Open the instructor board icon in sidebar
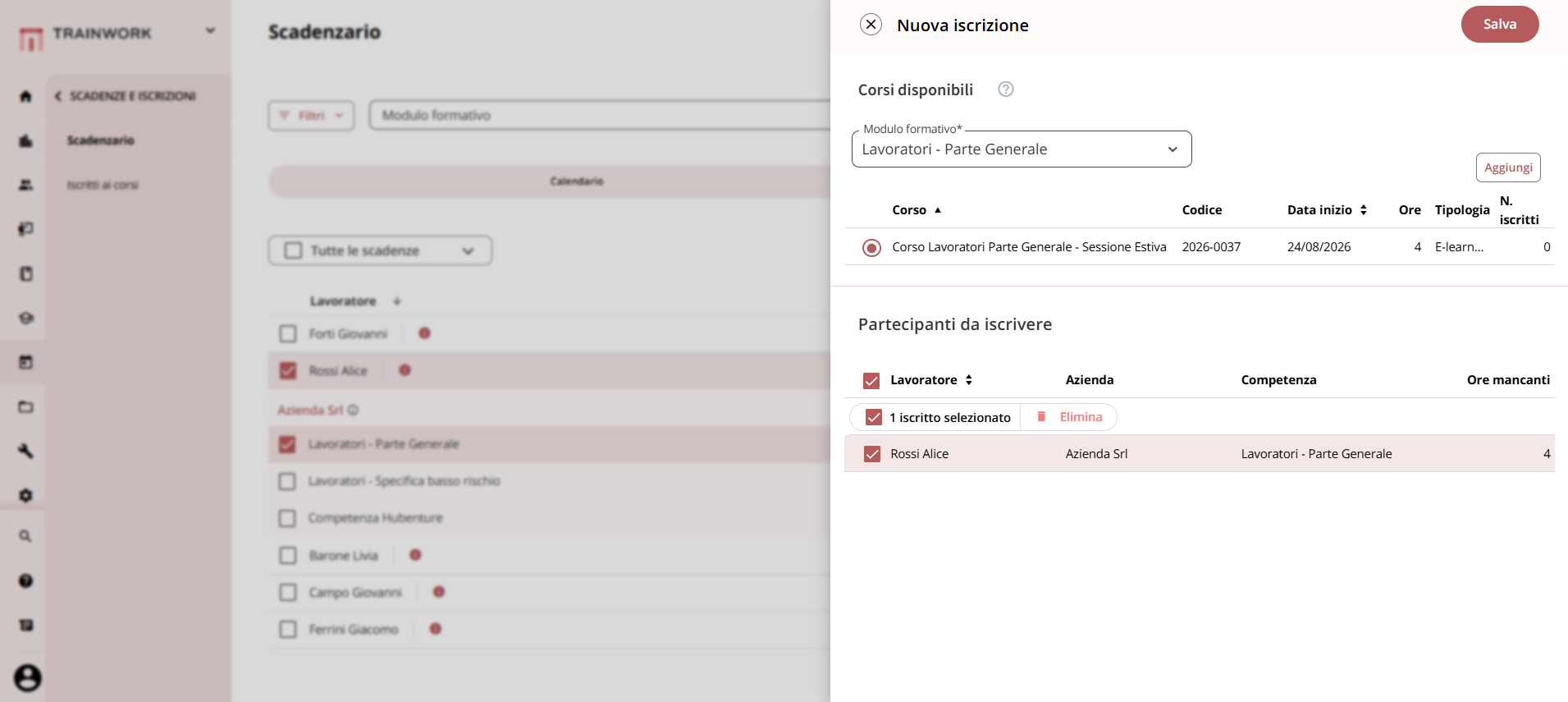 coord(25,229)
